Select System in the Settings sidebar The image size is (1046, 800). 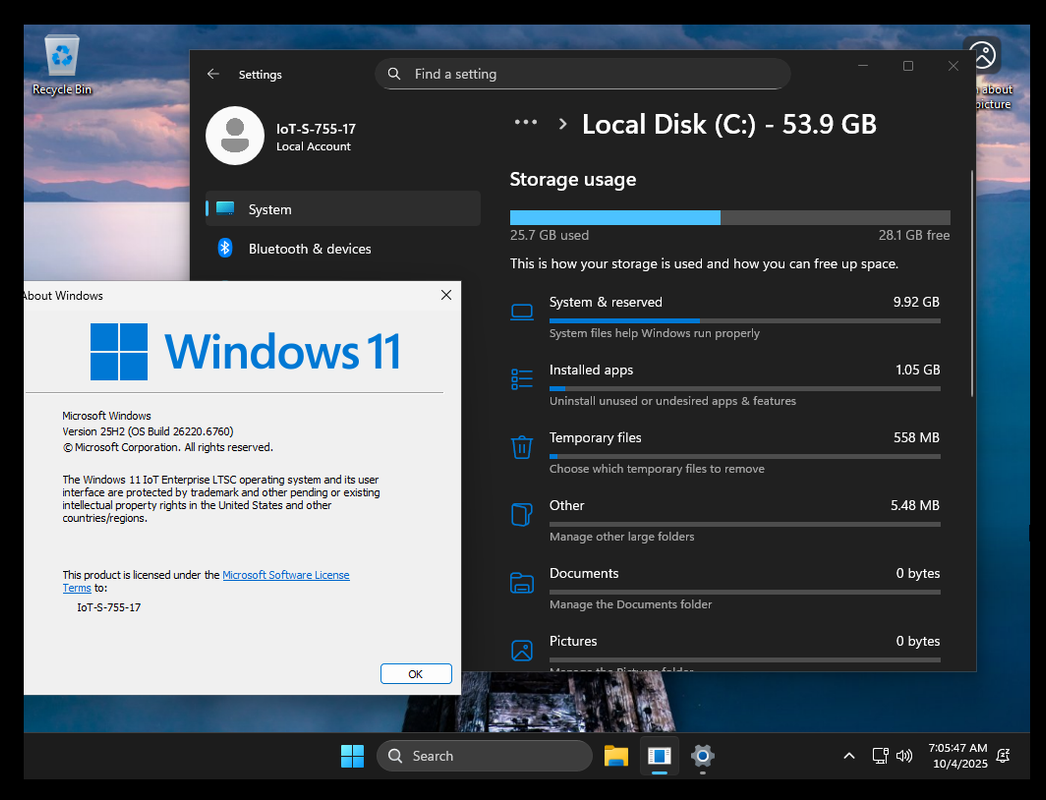(343, 209)
